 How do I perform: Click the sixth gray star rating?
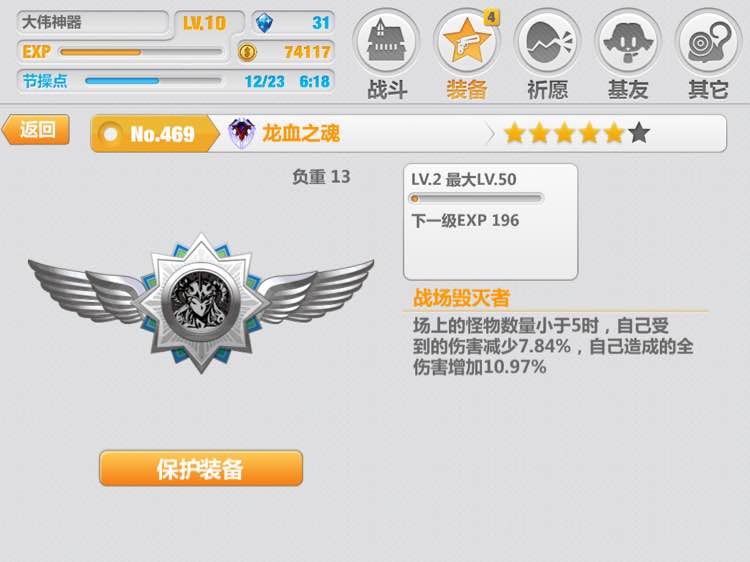639,133
